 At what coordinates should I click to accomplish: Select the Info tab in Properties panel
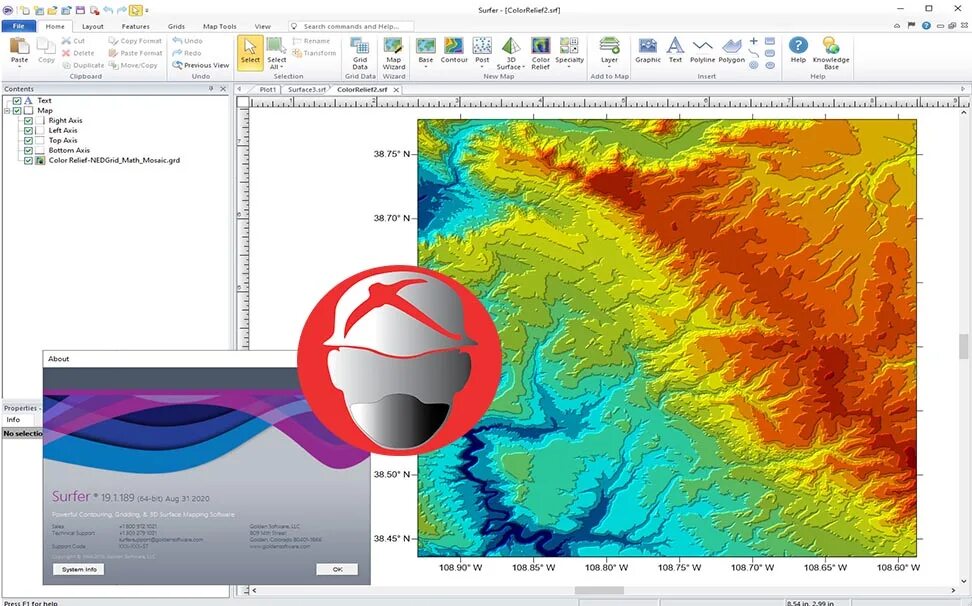click(x=14, y=419)
